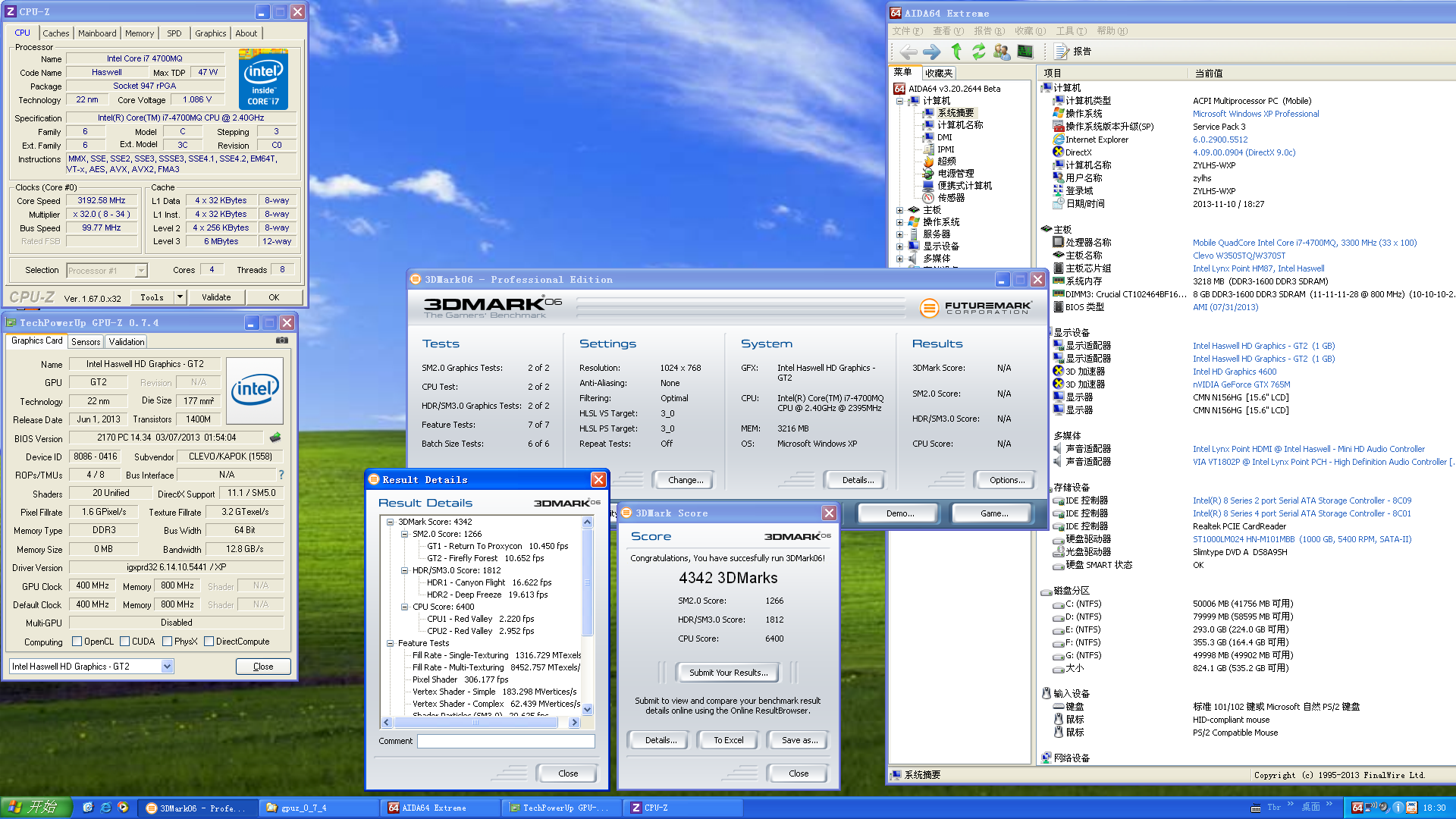Click GPU-Z BIOS save chip icon
Image resolution: width=1456 pixels, height=819 pixels.
point(275,438)
